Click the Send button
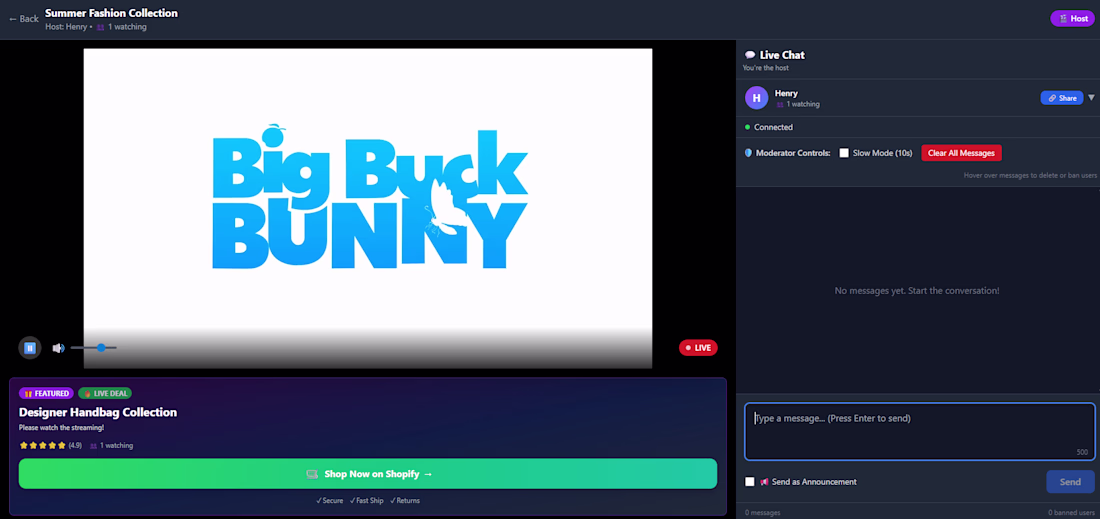Viewport: 1100px width, 519px height. tap(1070, 482)
